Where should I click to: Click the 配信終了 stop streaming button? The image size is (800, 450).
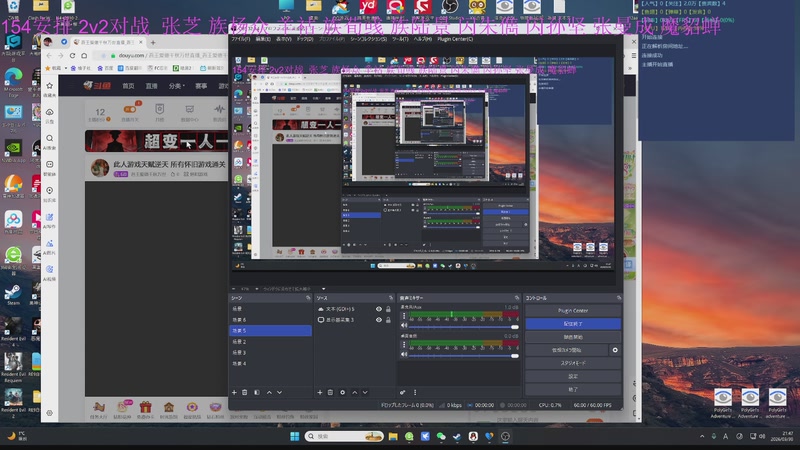(x=573, y=324)
